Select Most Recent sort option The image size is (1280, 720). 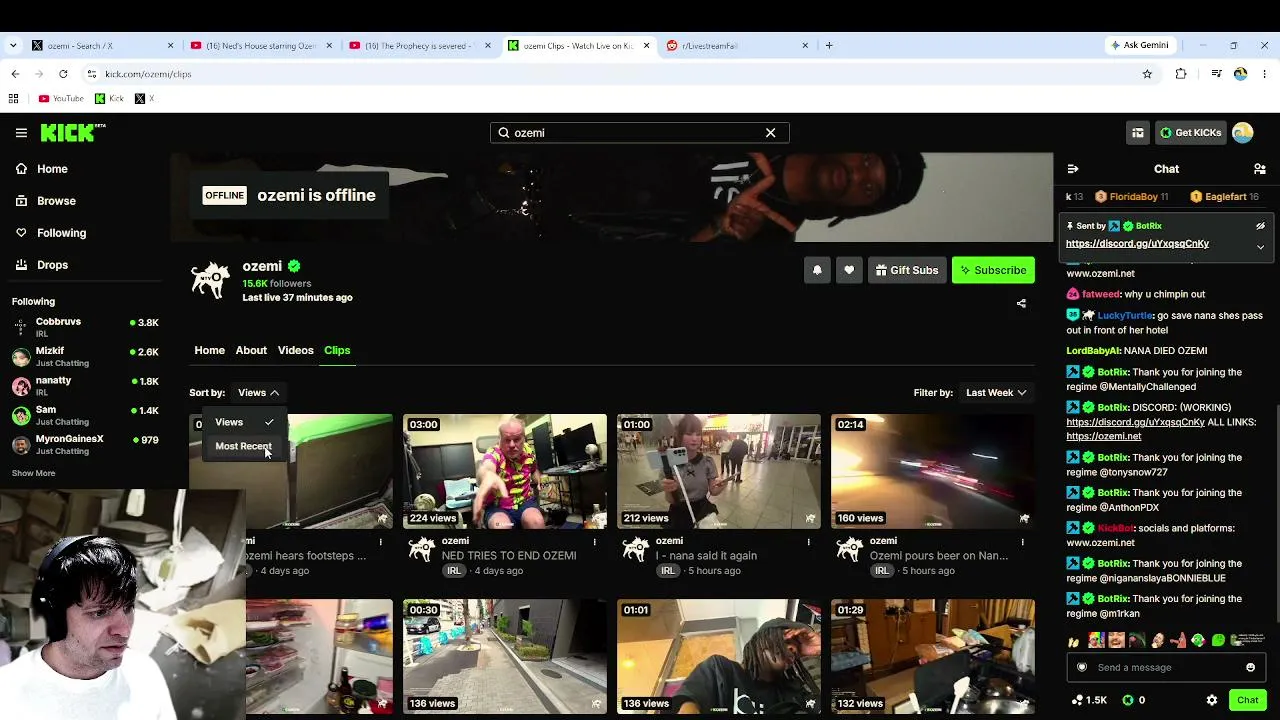tap(244, 446)
